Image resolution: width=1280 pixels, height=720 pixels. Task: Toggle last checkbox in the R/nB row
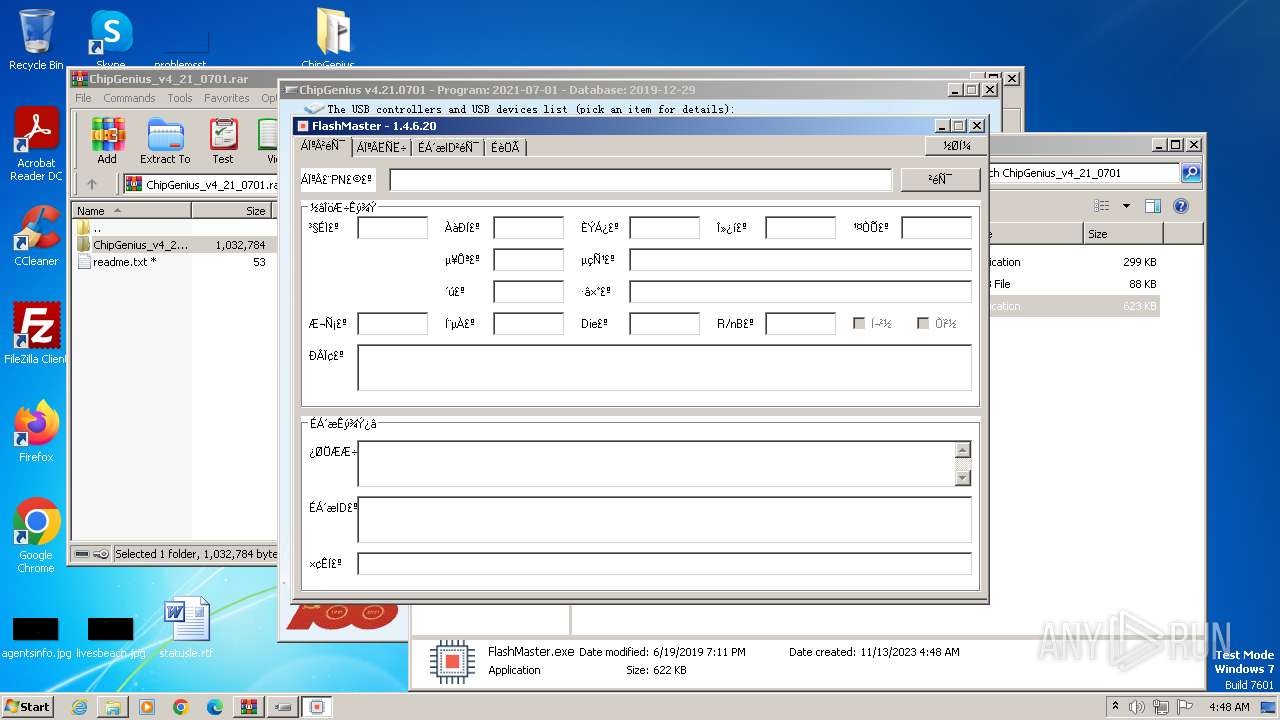point(923,323)
